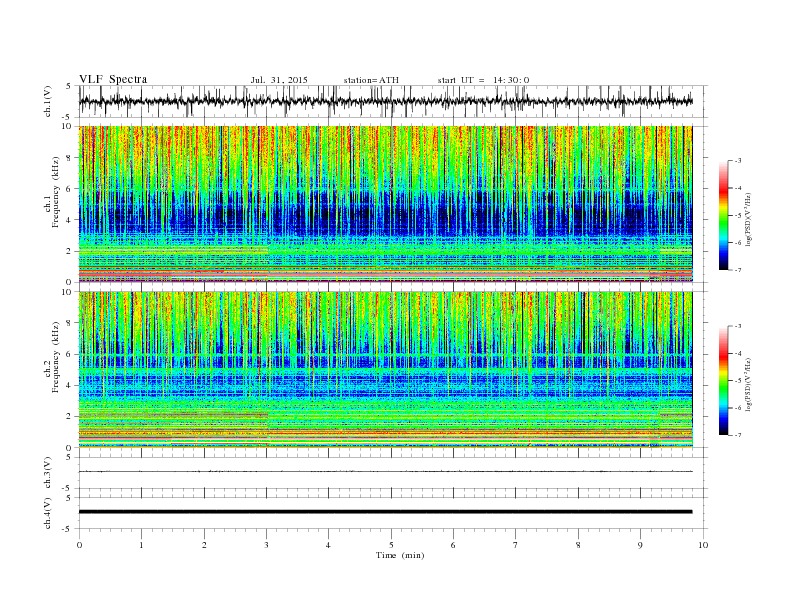Click the "2" tick on the time axis

coord(204,545)
